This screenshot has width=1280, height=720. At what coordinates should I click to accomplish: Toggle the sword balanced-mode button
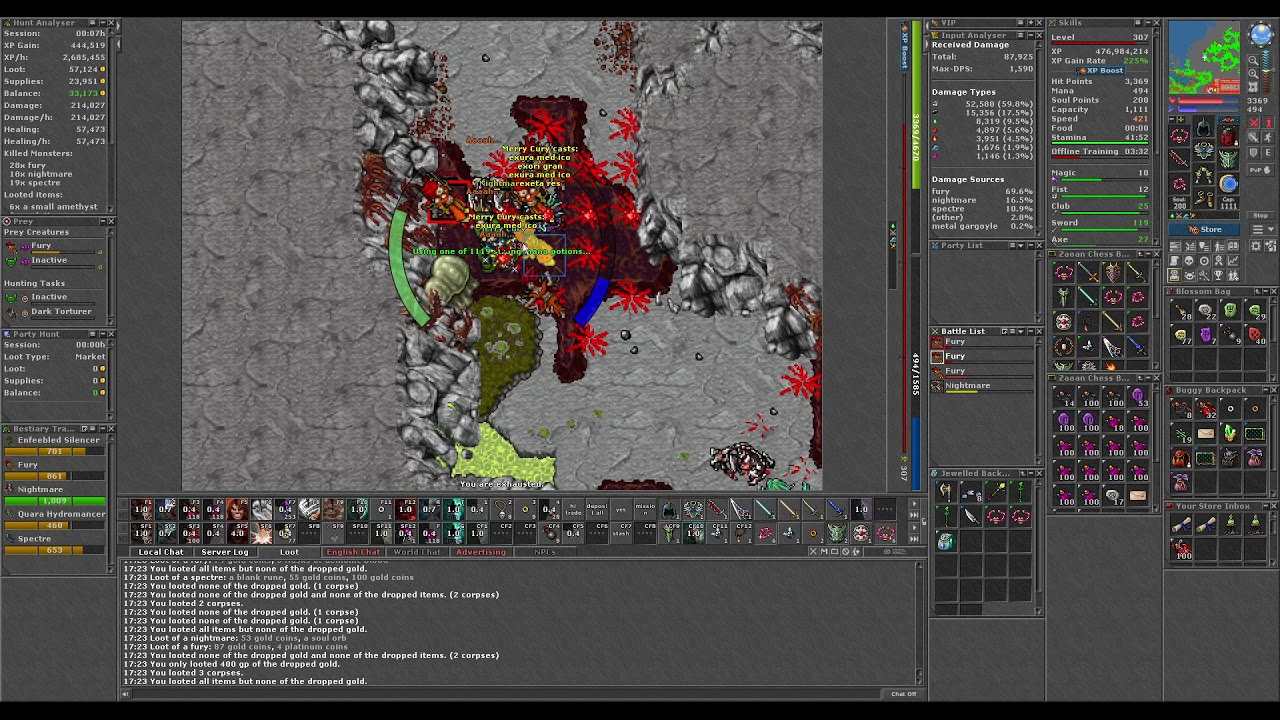tap(1254, 137)
